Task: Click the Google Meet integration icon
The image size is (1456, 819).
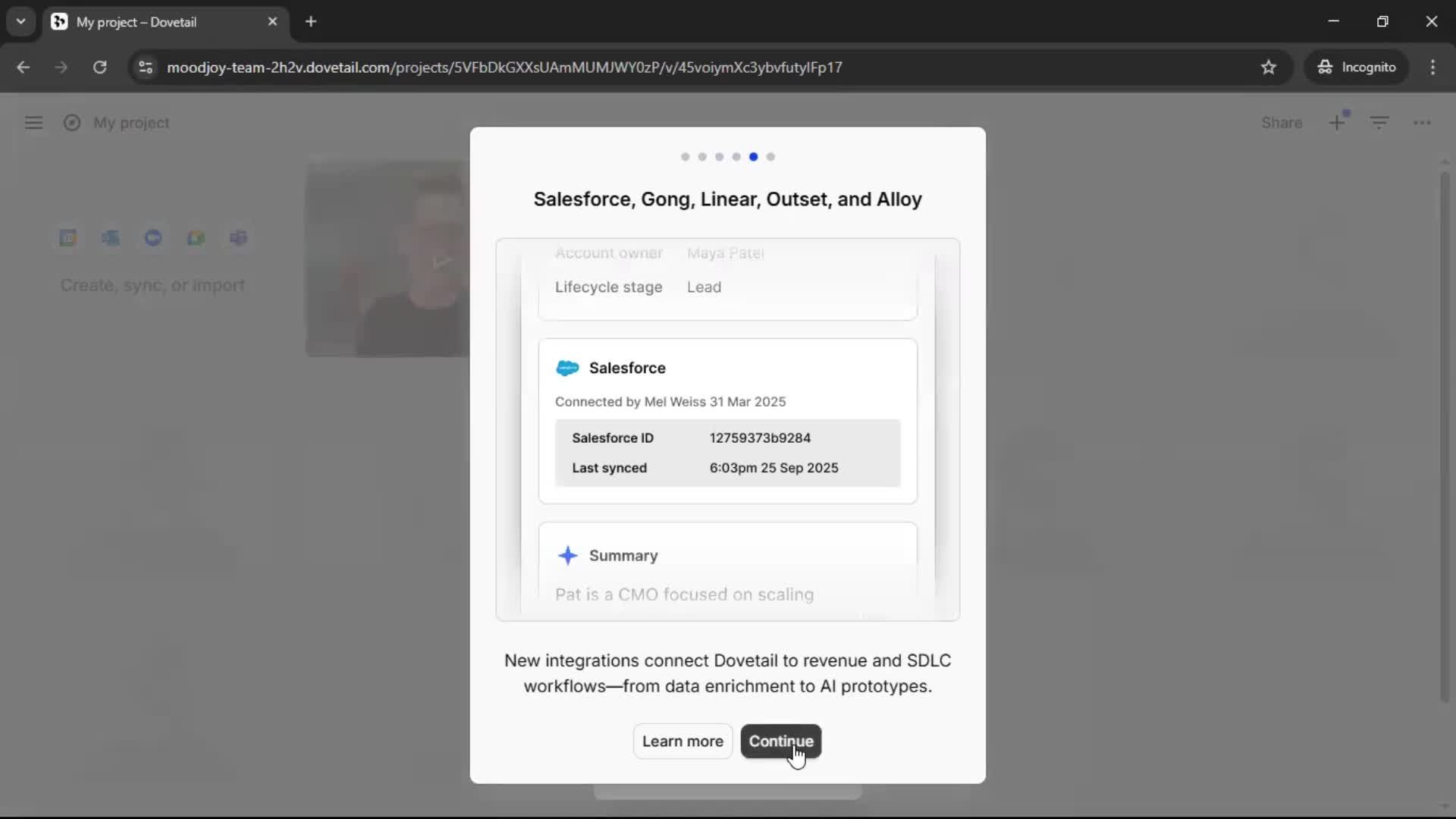Action: (196, 238)
